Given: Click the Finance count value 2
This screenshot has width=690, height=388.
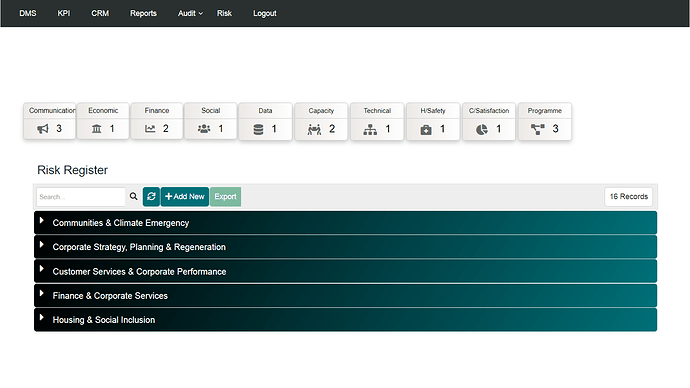Looking at the screenshot, I should tap(165, 128).
